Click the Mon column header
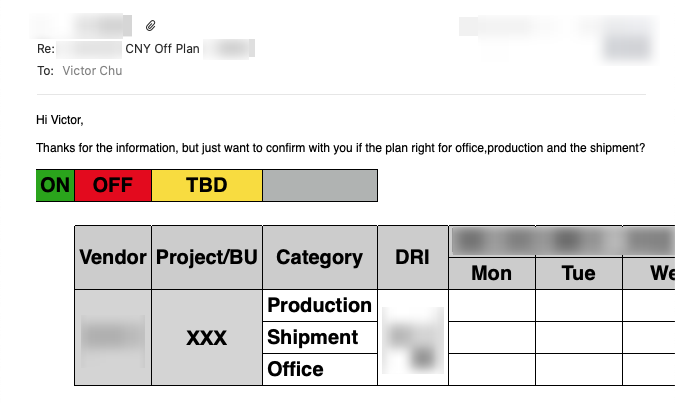The image size is (675, 404). 492,273
